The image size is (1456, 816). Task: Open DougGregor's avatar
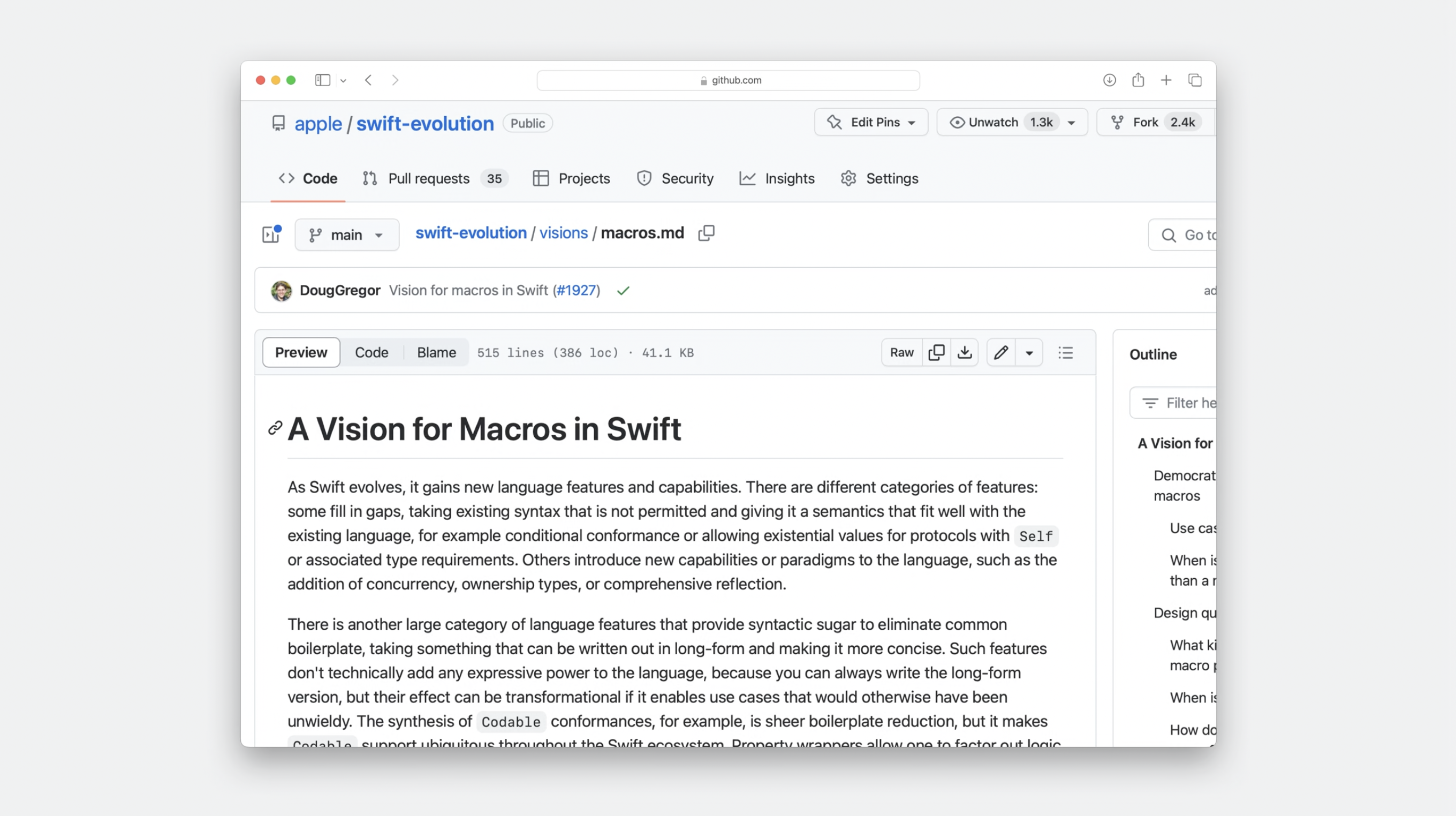282,291
